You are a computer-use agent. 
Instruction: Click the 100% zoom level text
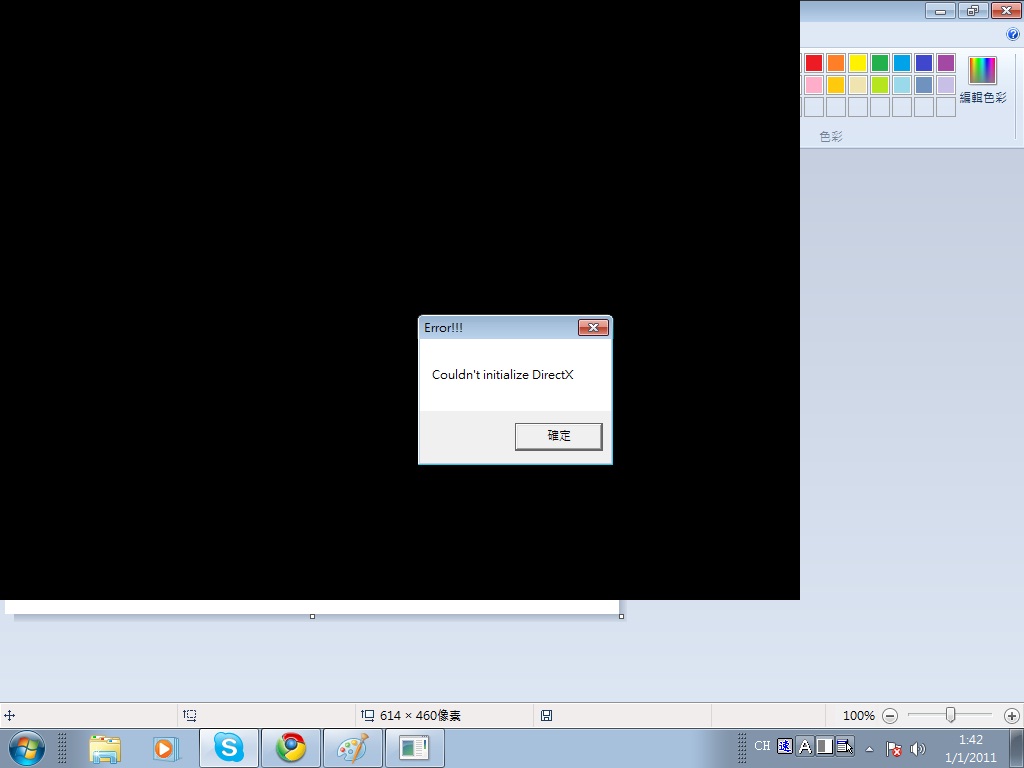(x=858, y=716)
